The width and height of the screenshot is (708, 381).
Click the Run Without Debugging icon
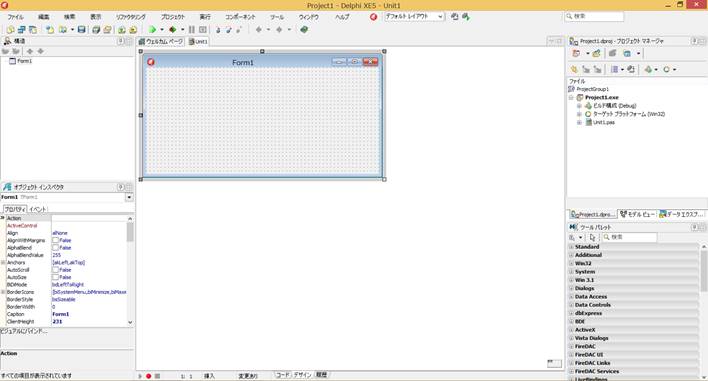pyautogui.click(x=172, y=29)
